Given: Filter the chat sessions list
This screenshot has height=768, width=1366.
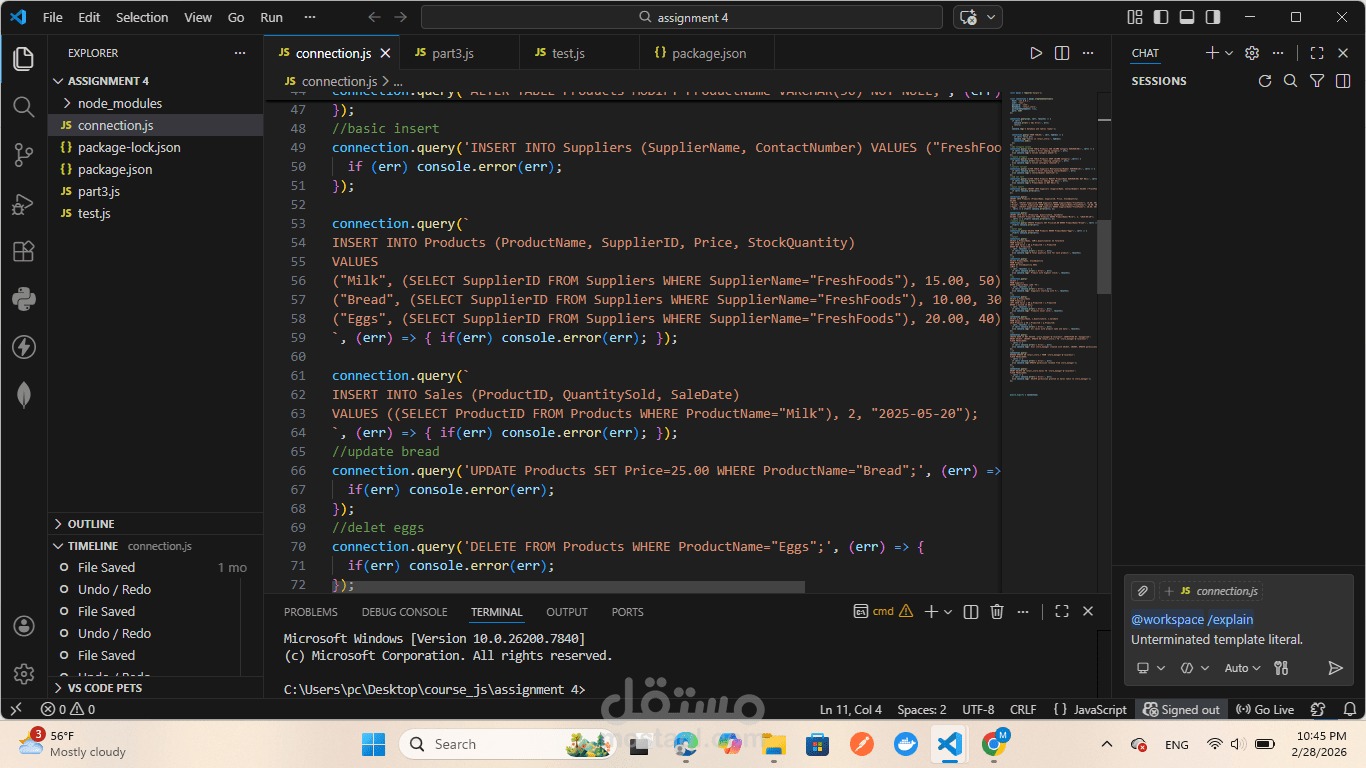Looking at the screenshot, I should [1317, 81].
